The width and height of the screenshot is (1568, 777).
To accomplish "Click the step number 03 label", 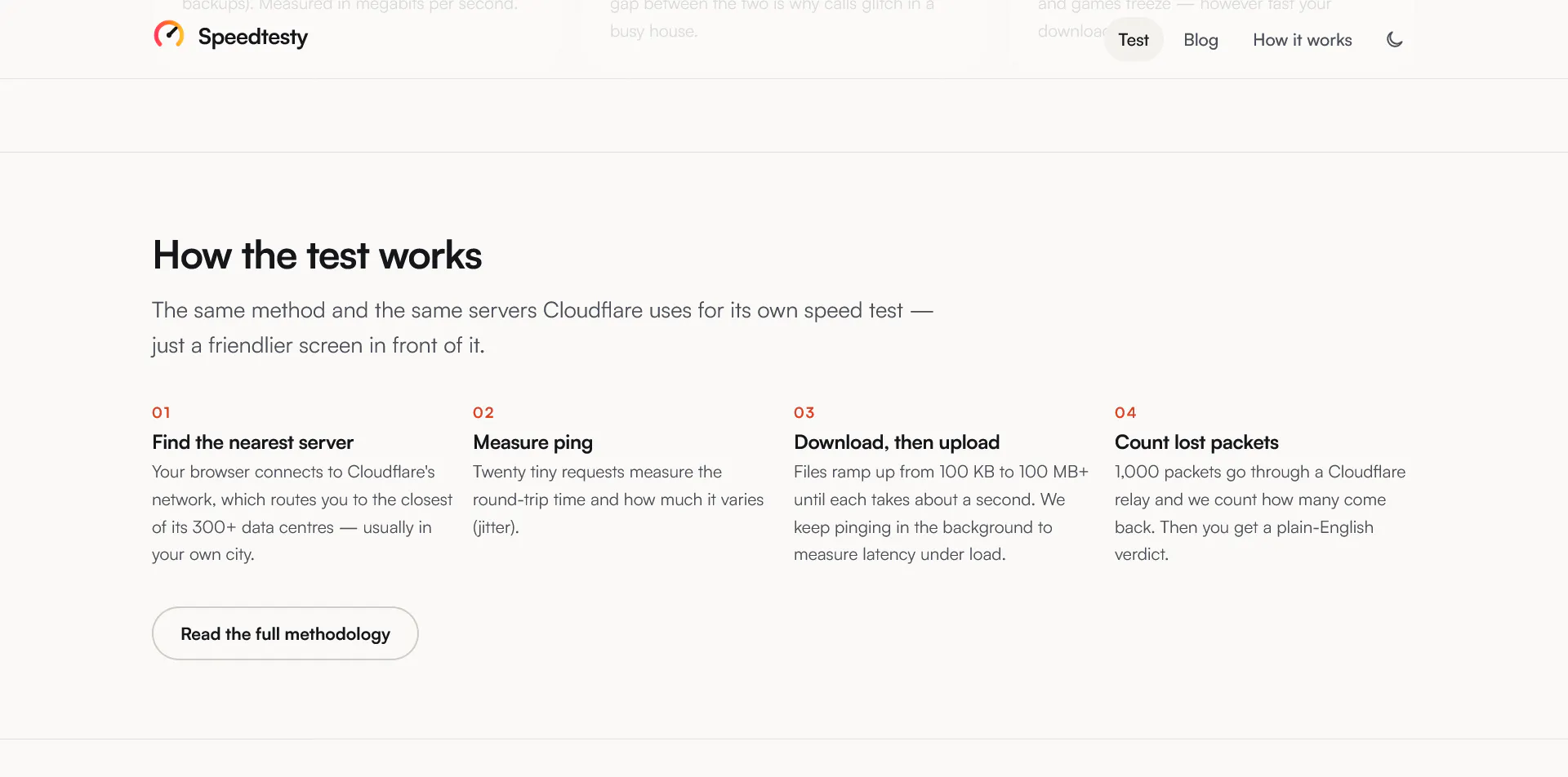I will (804, 413).
